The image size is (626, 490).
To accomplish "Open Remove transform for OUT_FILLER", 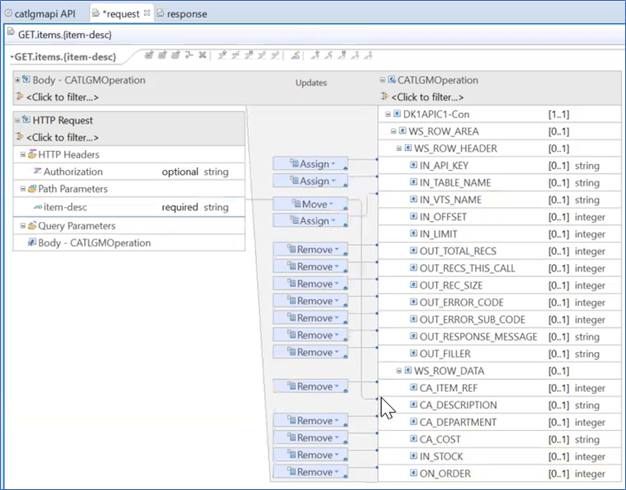I will coord(310,353).
